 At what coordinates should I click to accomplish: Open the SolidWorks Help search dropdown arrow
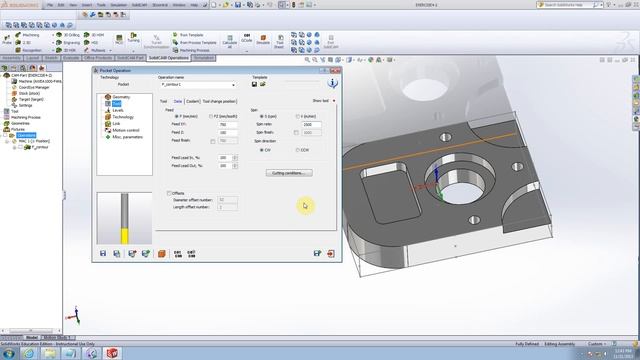tap(601, 5)
